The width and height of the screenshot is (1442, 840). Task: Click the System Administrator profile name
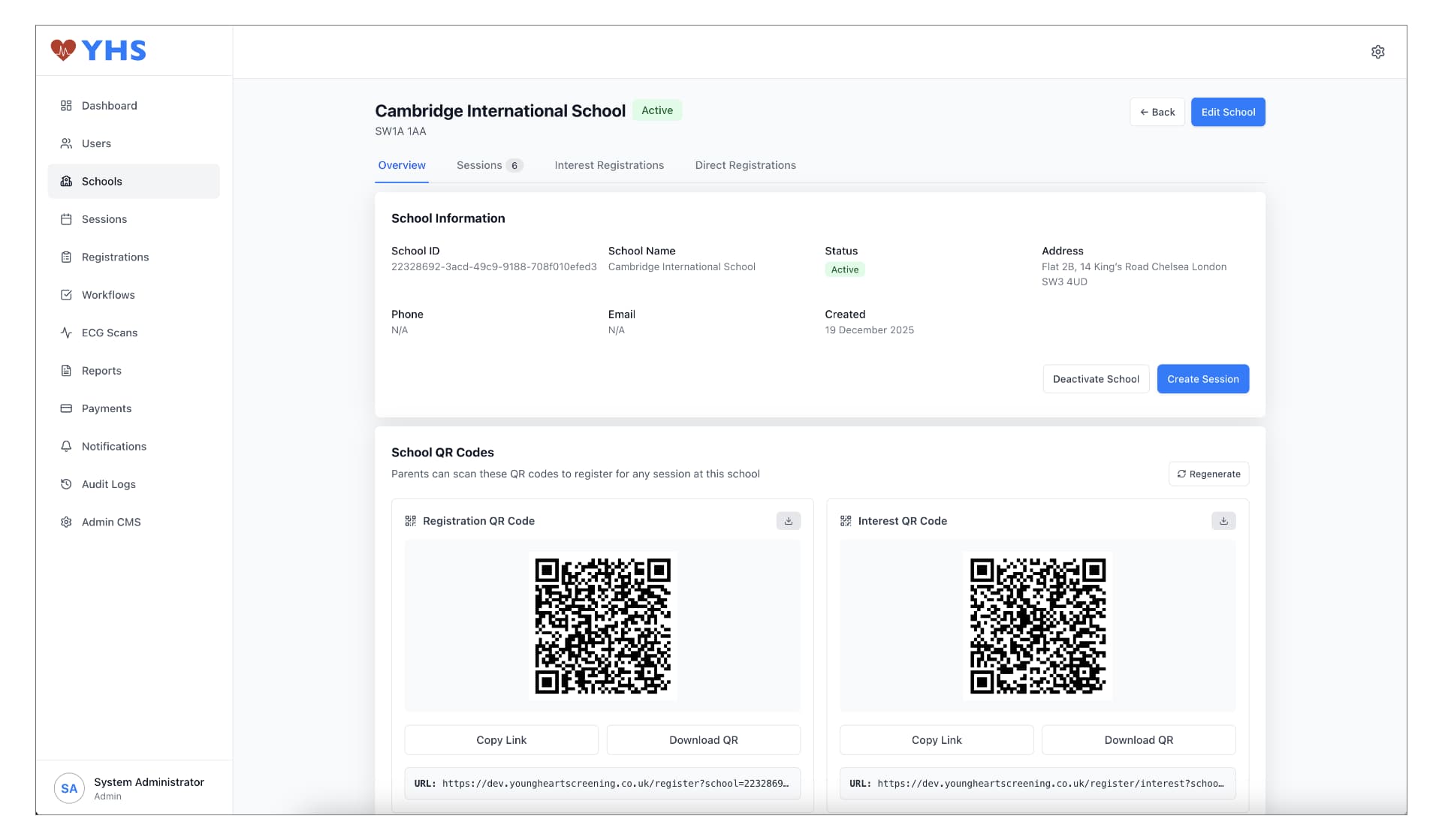(x=149, y=782)
